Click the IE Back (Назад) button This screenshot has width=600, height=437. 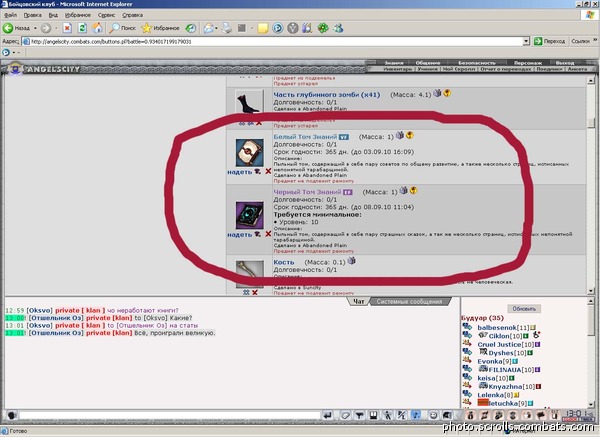tap(16, 28)
